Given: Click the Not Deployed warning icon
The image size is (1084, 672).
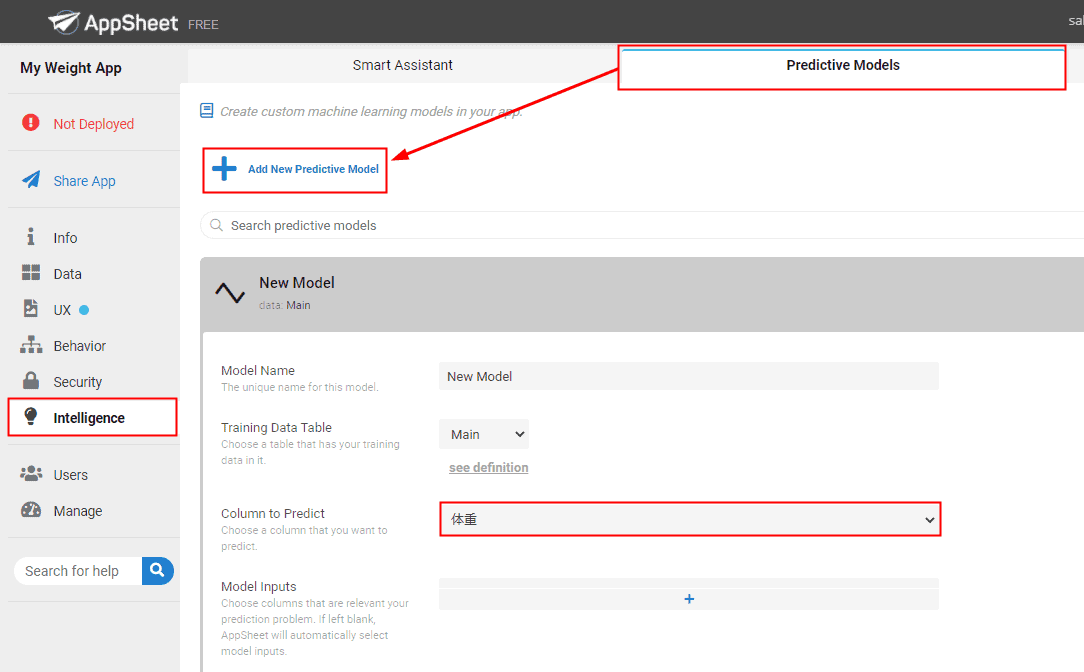Looking at the screenshot, I should [30, 122].
